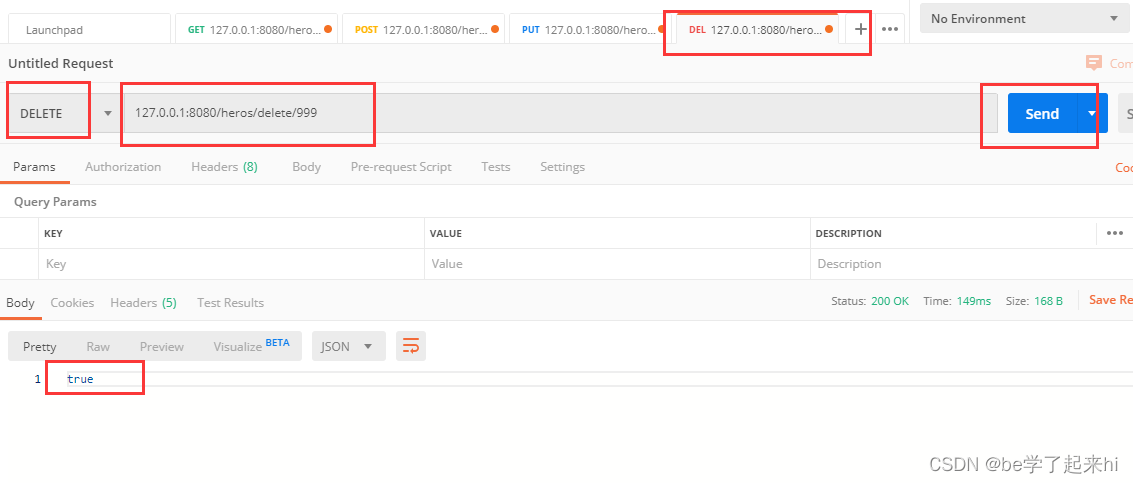1133x483 pixels.
Task: Switch to the GET 127.0.0.1:8080 request tab
Action: (257, 30)
